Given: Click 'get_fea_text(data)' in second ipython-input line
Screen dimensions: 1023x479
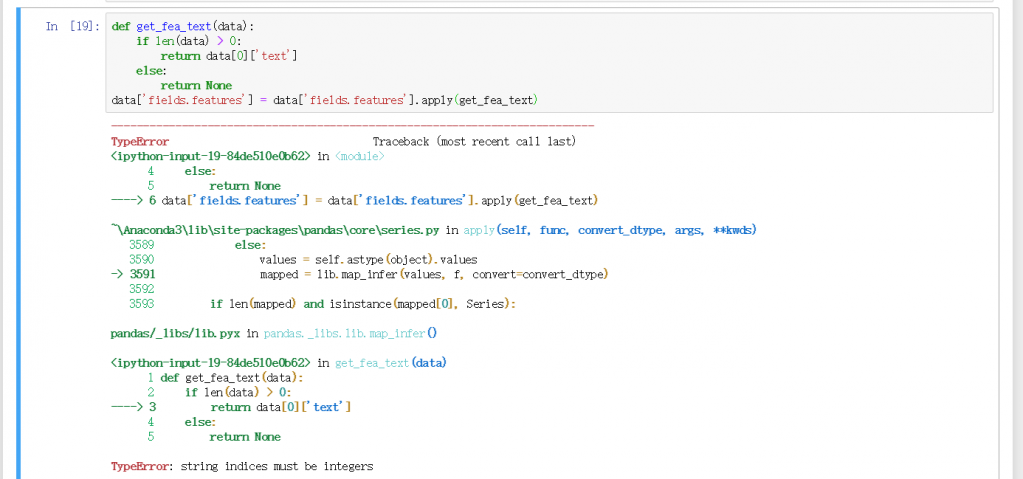Looking at the screenshot, I should coord(390,362).
